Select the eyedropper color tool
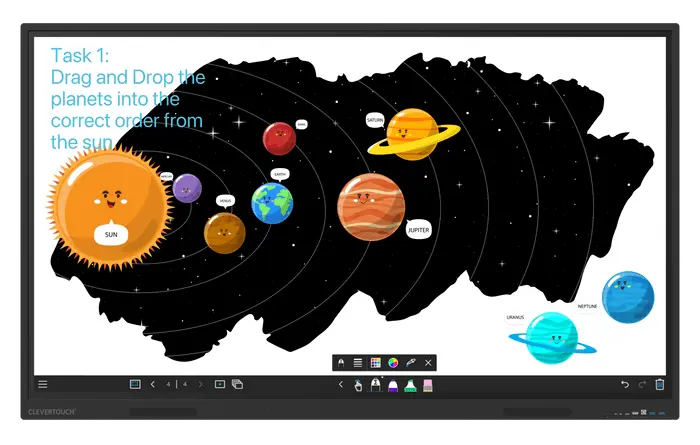 (x=410, y=362)
